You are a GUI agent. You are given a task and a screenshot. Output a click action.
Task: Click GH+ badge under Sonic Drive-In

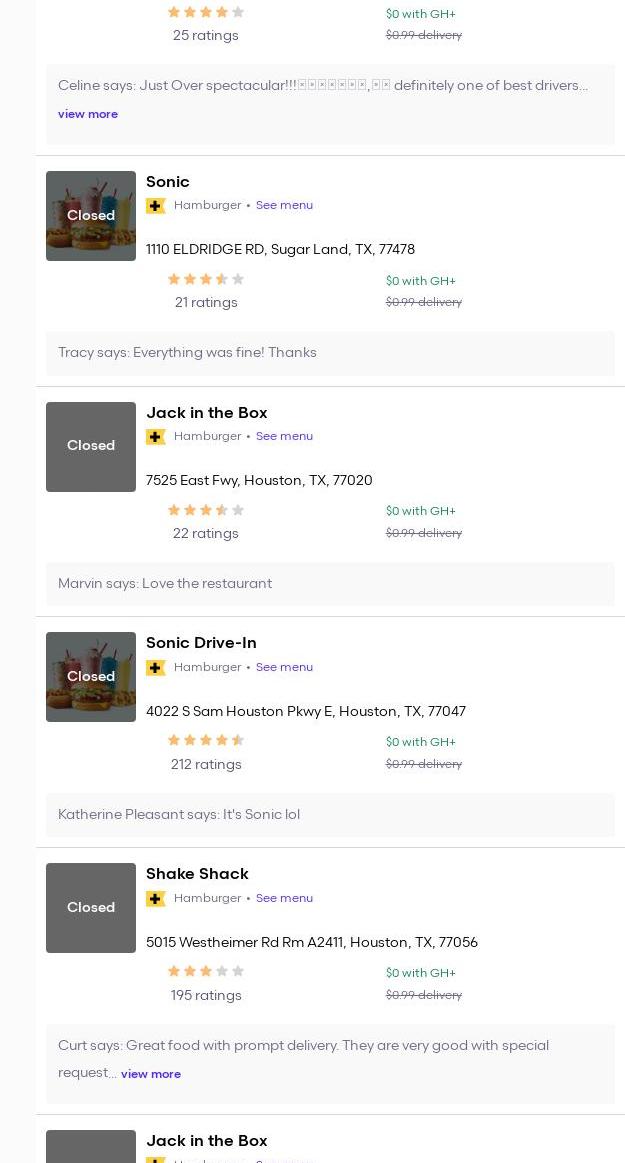tap(155, 668)
